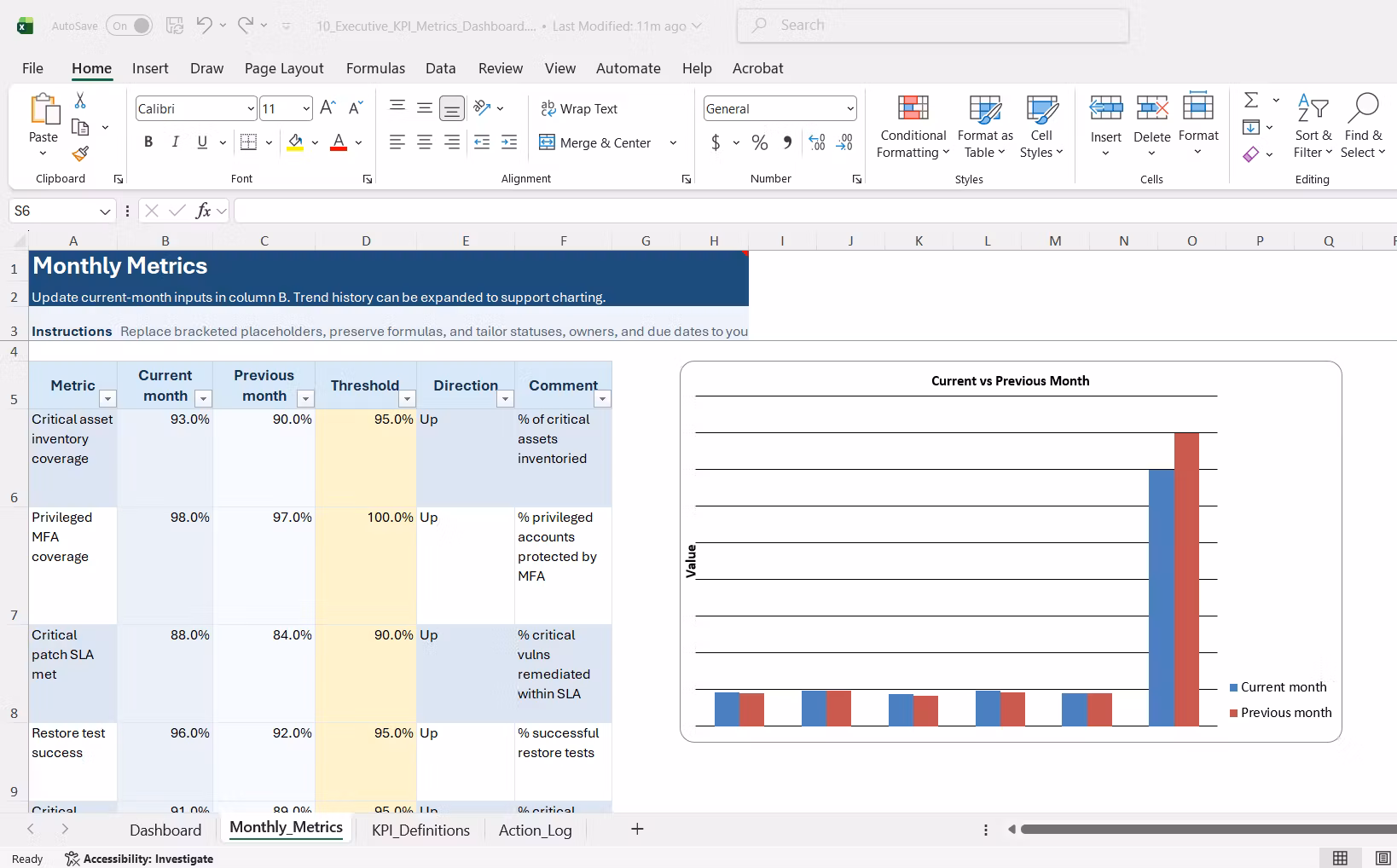Switch to the KPI_Definitions sheet
1397x868 pixels.
[420, 830]
